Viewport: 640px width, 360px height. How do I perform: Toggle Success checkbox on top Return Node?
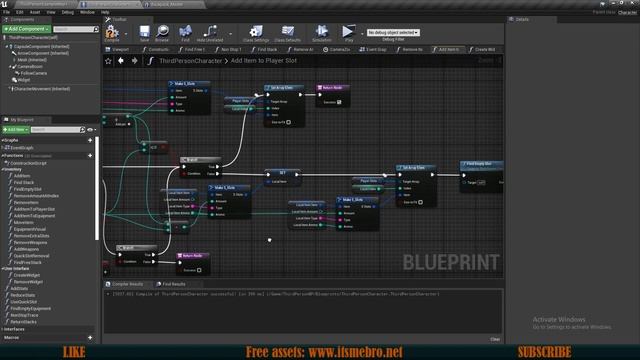pyautogui.click(x=339, y=102)
